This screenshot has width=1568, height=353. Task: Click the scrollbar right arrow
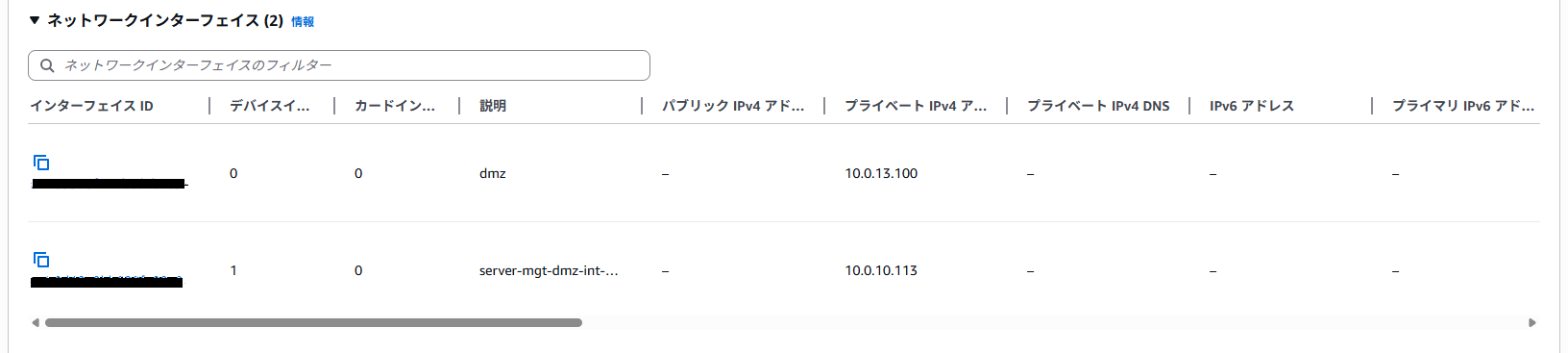pos(1532,323)
